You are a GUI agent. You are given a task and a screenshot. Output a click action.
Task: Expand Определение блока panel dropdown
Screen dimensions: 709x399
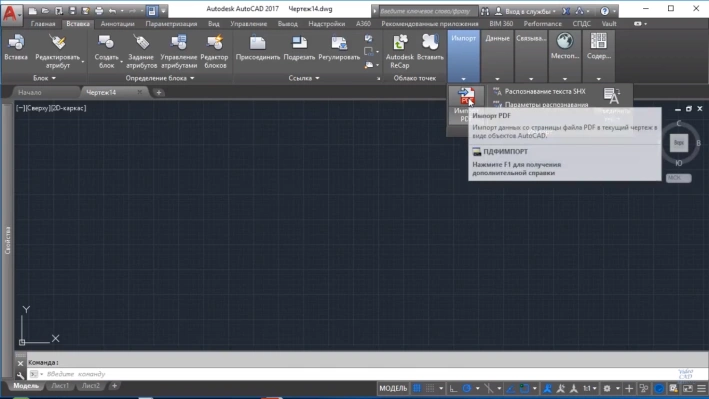[x=160, y=78]
